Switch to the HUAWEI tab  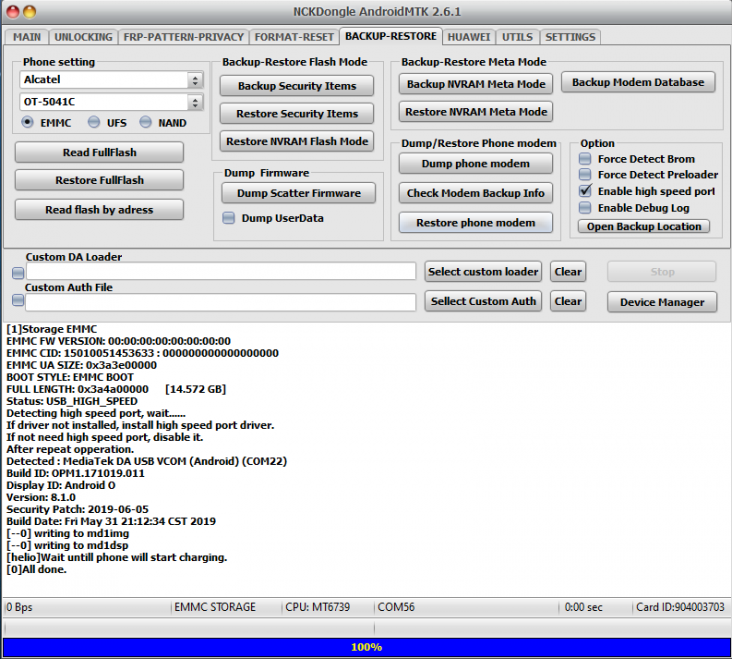(x=469, y=37)
